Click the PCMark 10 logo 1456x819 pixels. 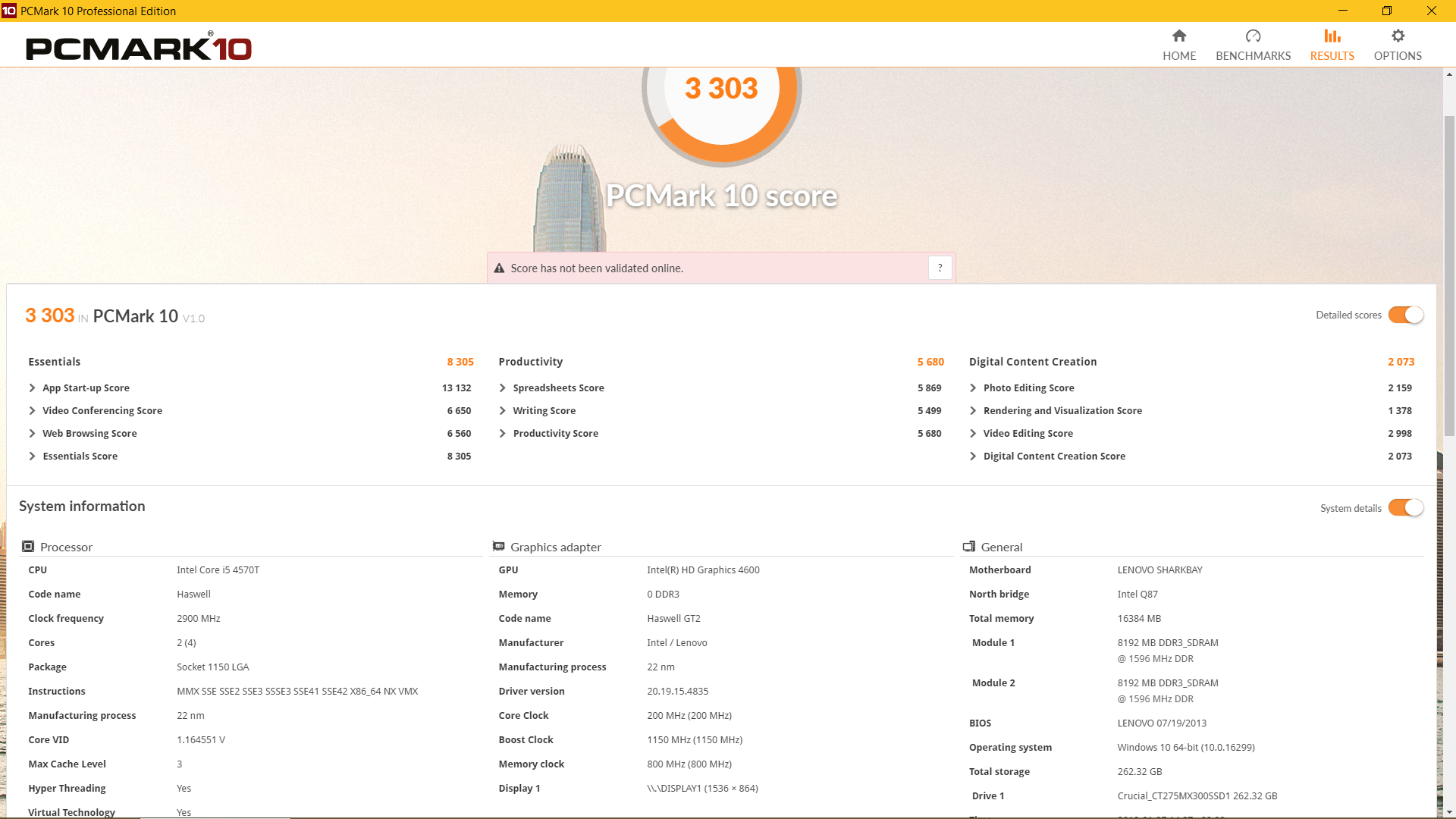pos(139,47)
